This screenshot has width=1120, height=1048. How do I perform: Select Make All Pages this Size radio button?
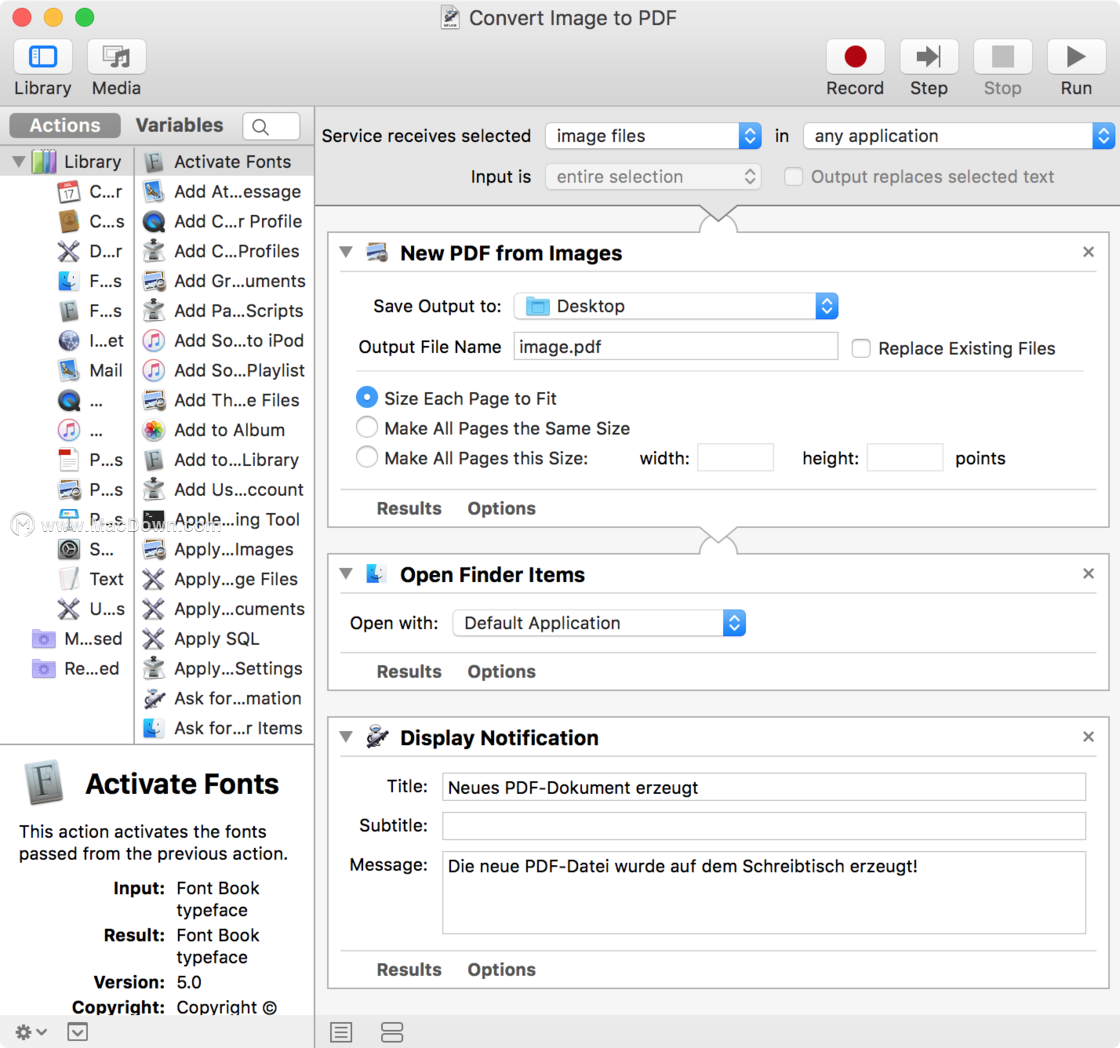coord(366,457)
